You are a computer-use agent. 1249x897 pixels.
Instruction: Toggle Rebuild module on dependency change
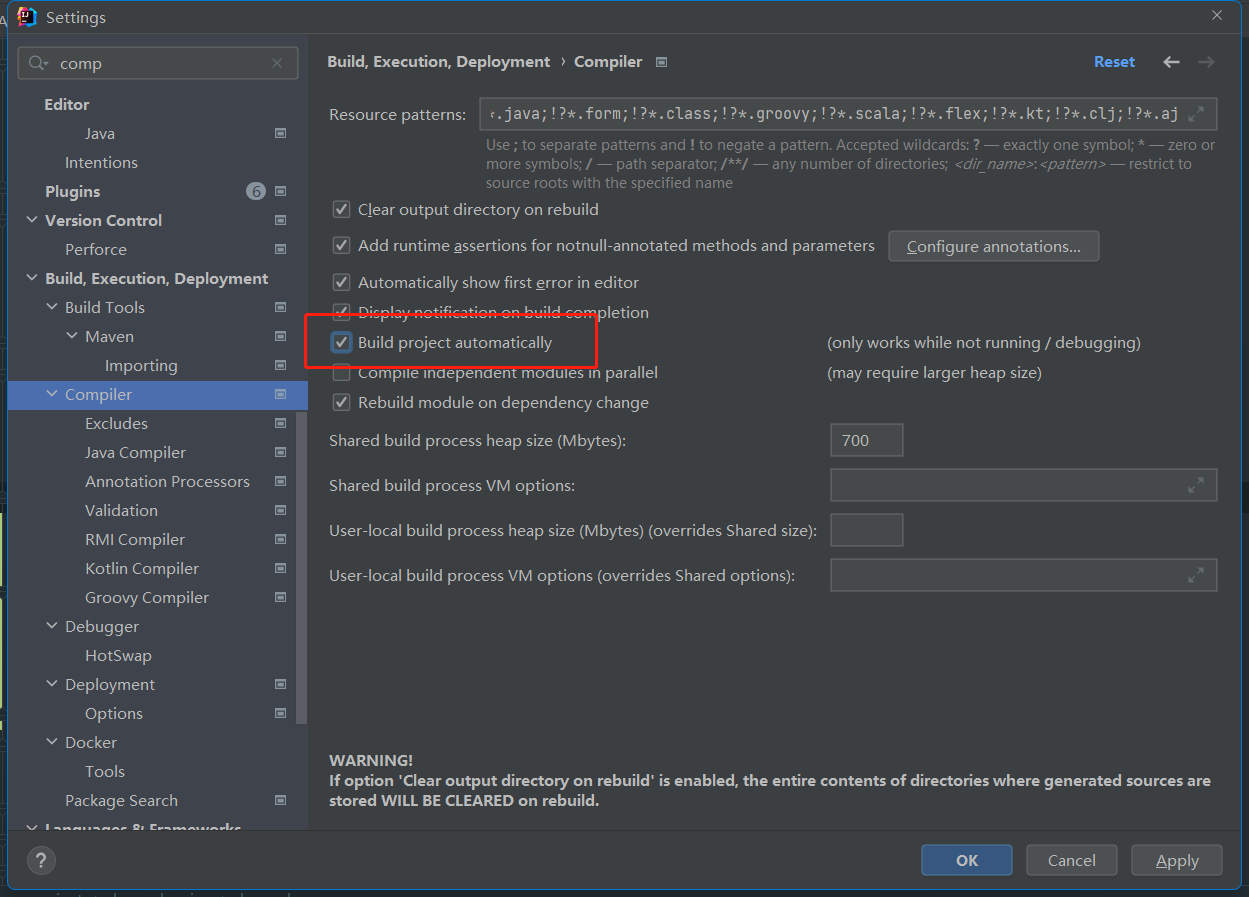[x=342, y=403]
